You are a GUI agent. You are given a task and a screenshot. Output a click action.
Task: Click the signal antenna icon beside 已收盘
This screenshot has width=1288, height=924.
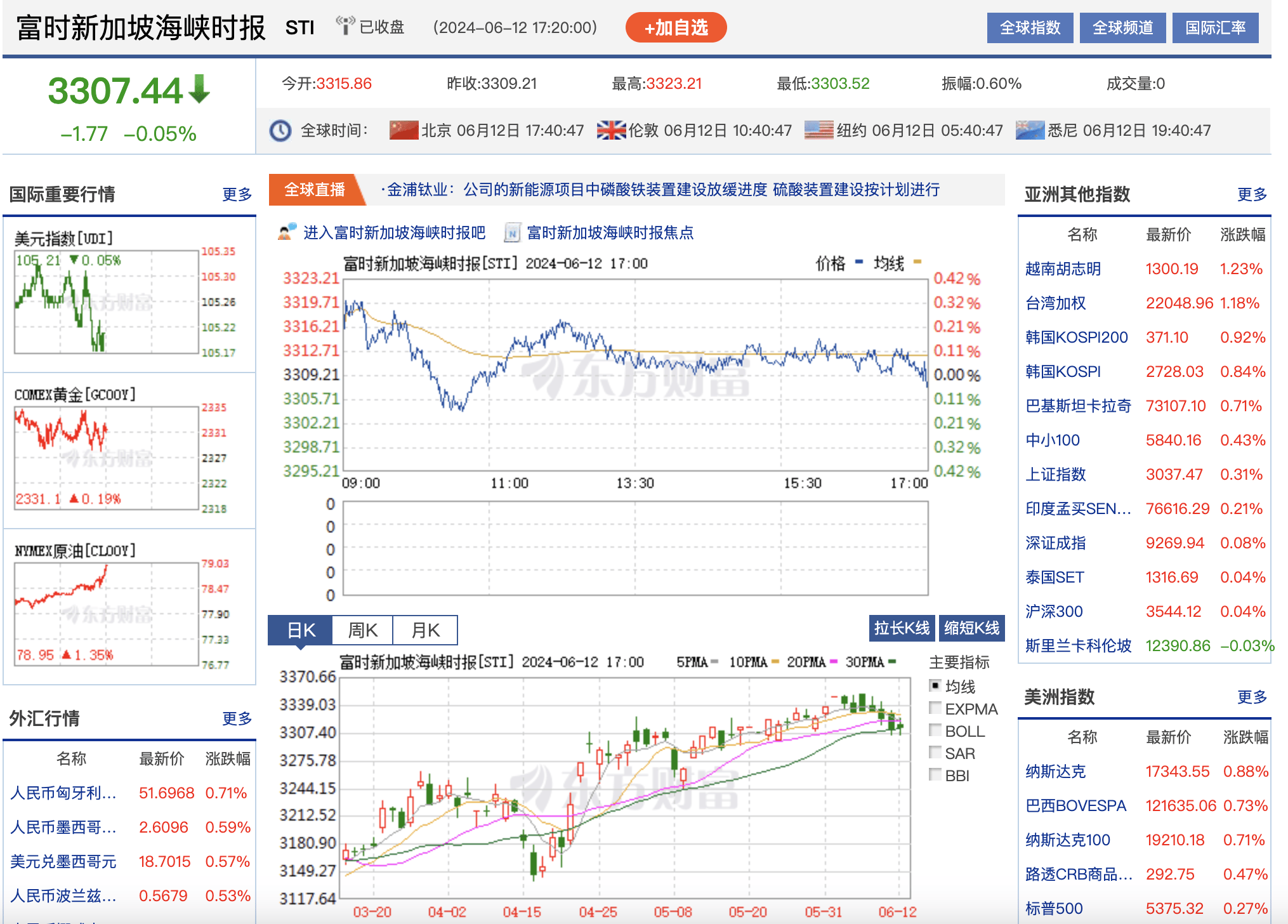pos(345,26)
